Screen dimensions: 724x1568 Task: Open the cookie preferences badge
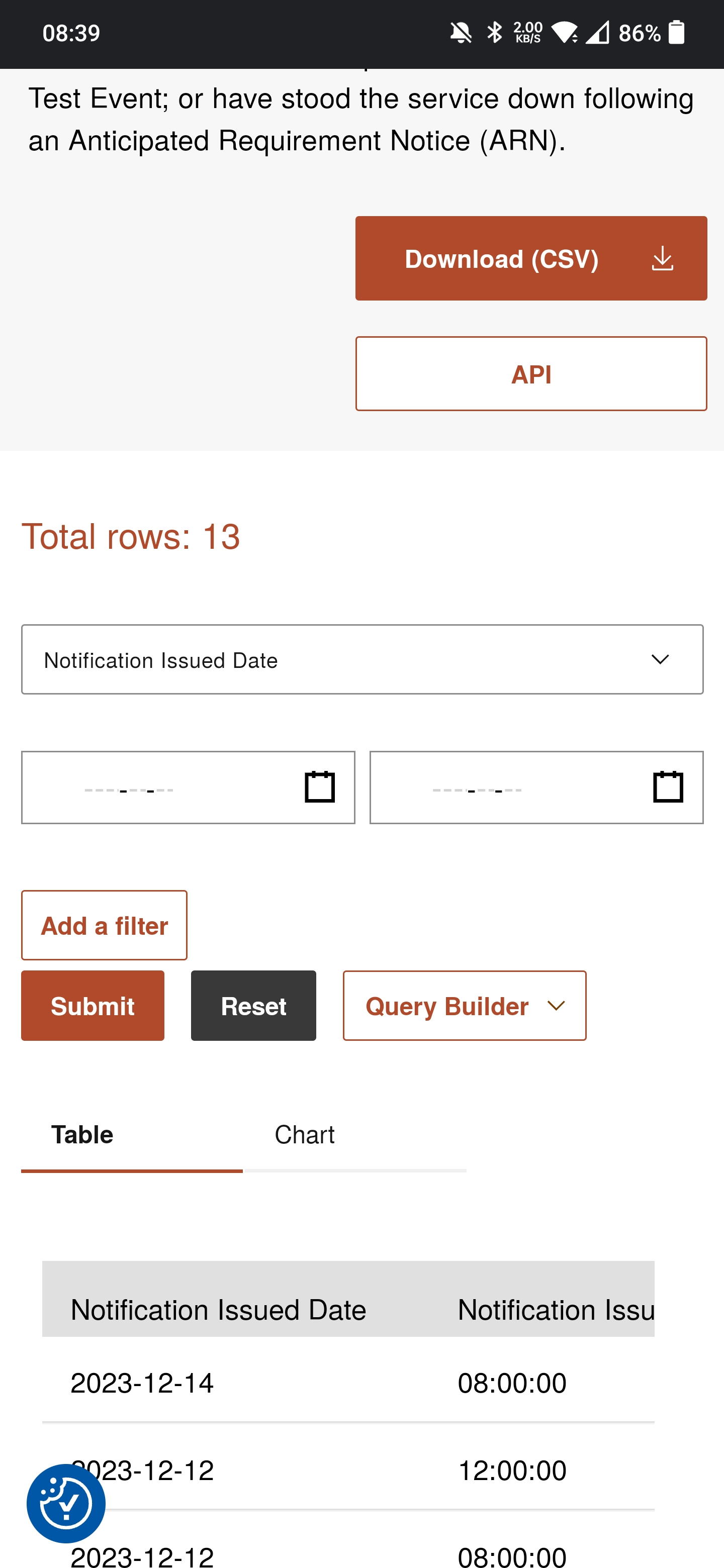click(x=66, y=1503)
